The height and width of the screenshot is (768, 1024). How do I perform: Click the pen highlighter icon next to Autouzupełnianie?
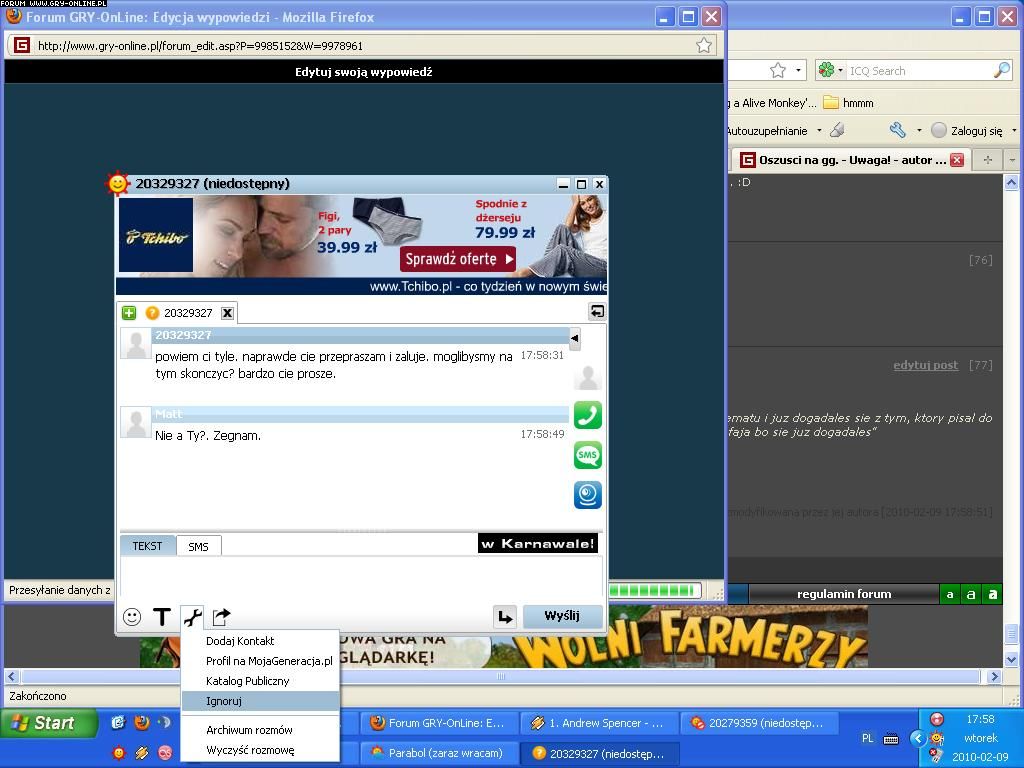pos(837,130)
